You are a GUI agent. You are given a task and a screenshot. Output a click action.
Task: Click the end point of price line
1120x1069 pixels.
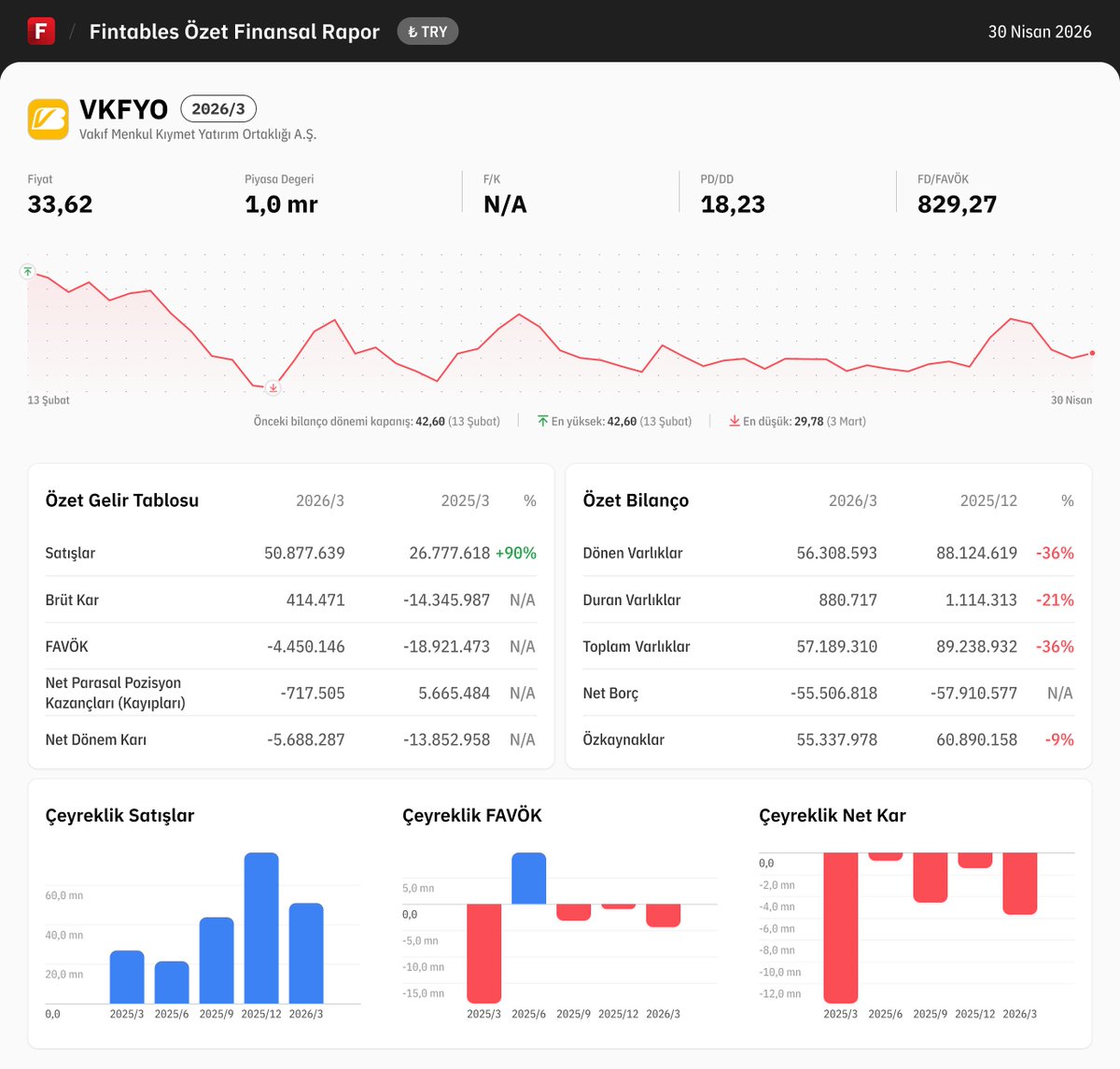[1092, 353]
